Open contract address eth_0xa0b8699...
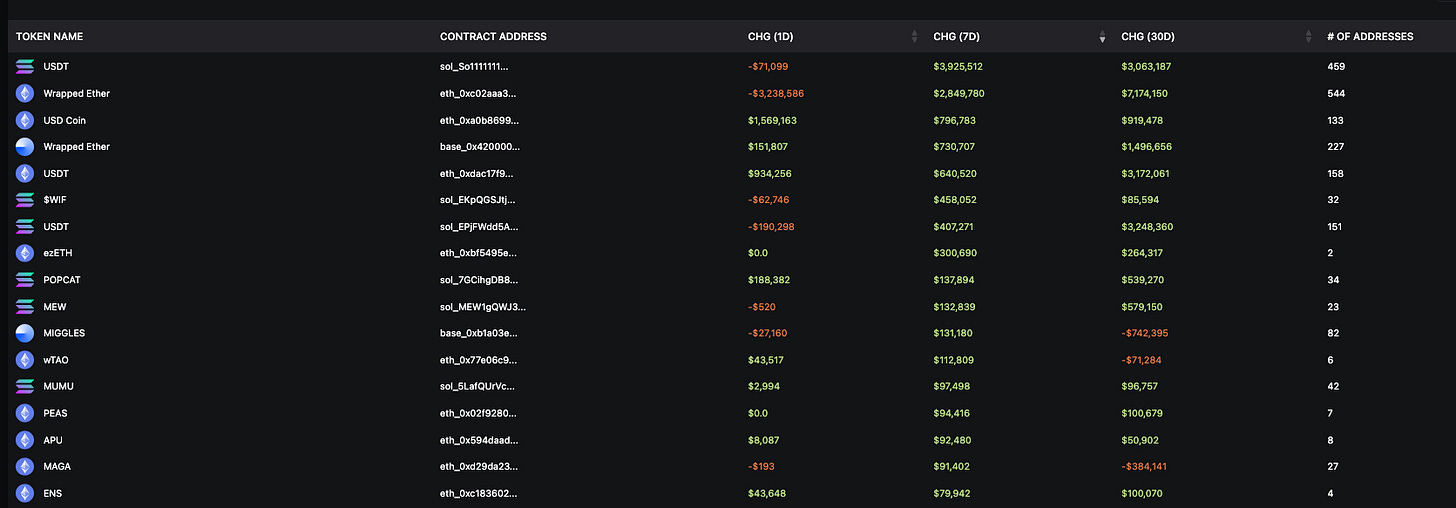 [x=479, y=120]
